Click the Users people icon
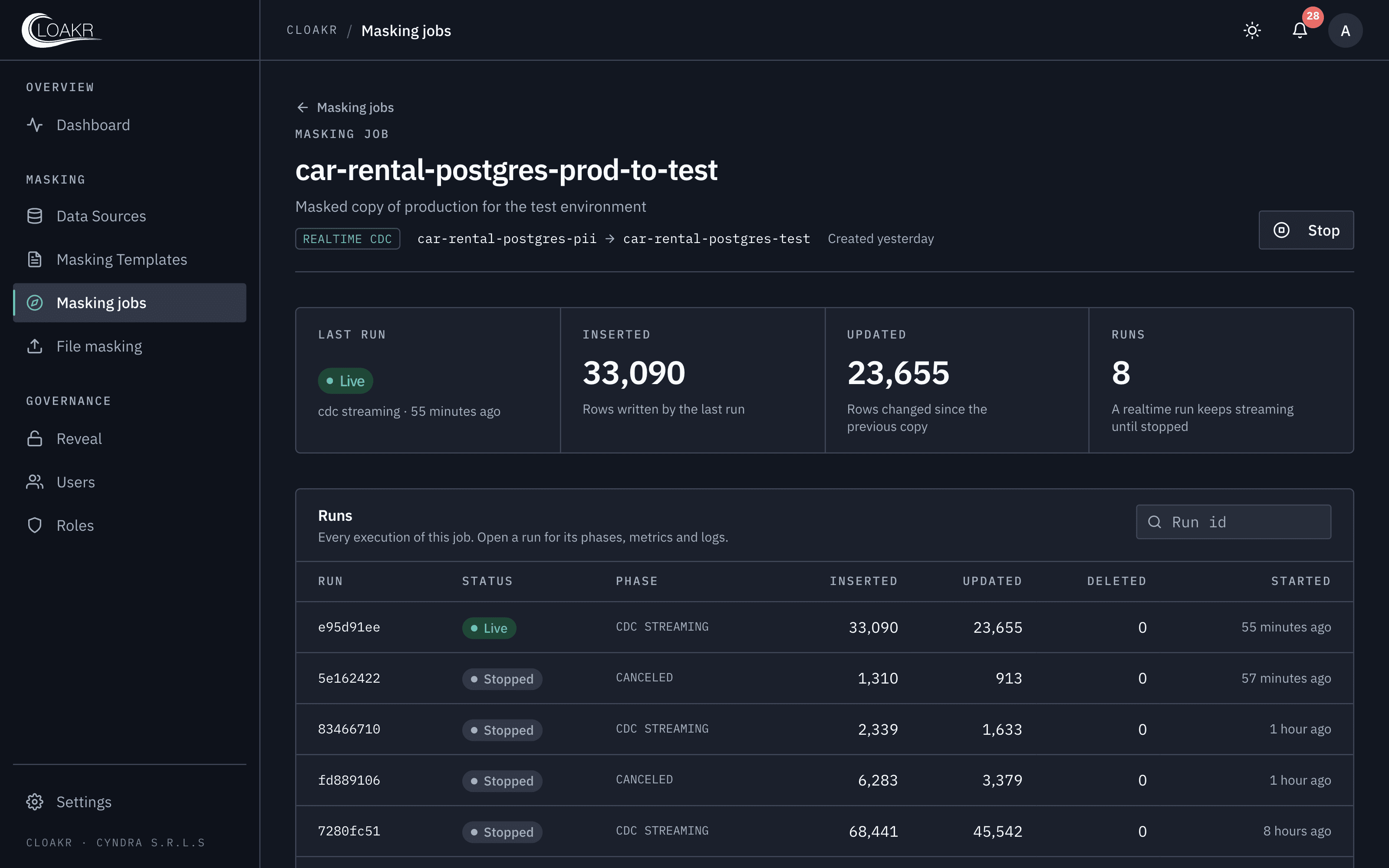Viewport: 1389px width, 868px height. 35,482
